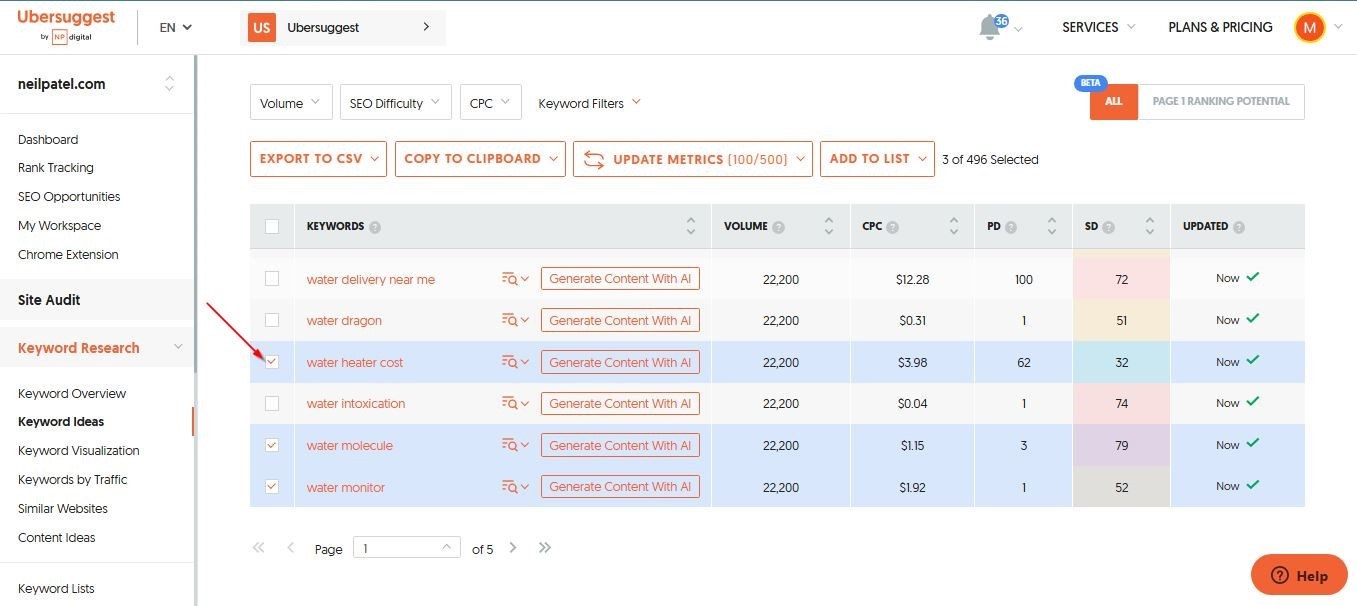The image size is (1357, 606).
Task: Click the help icon beside VOLUME header
Action: (779, 227)
